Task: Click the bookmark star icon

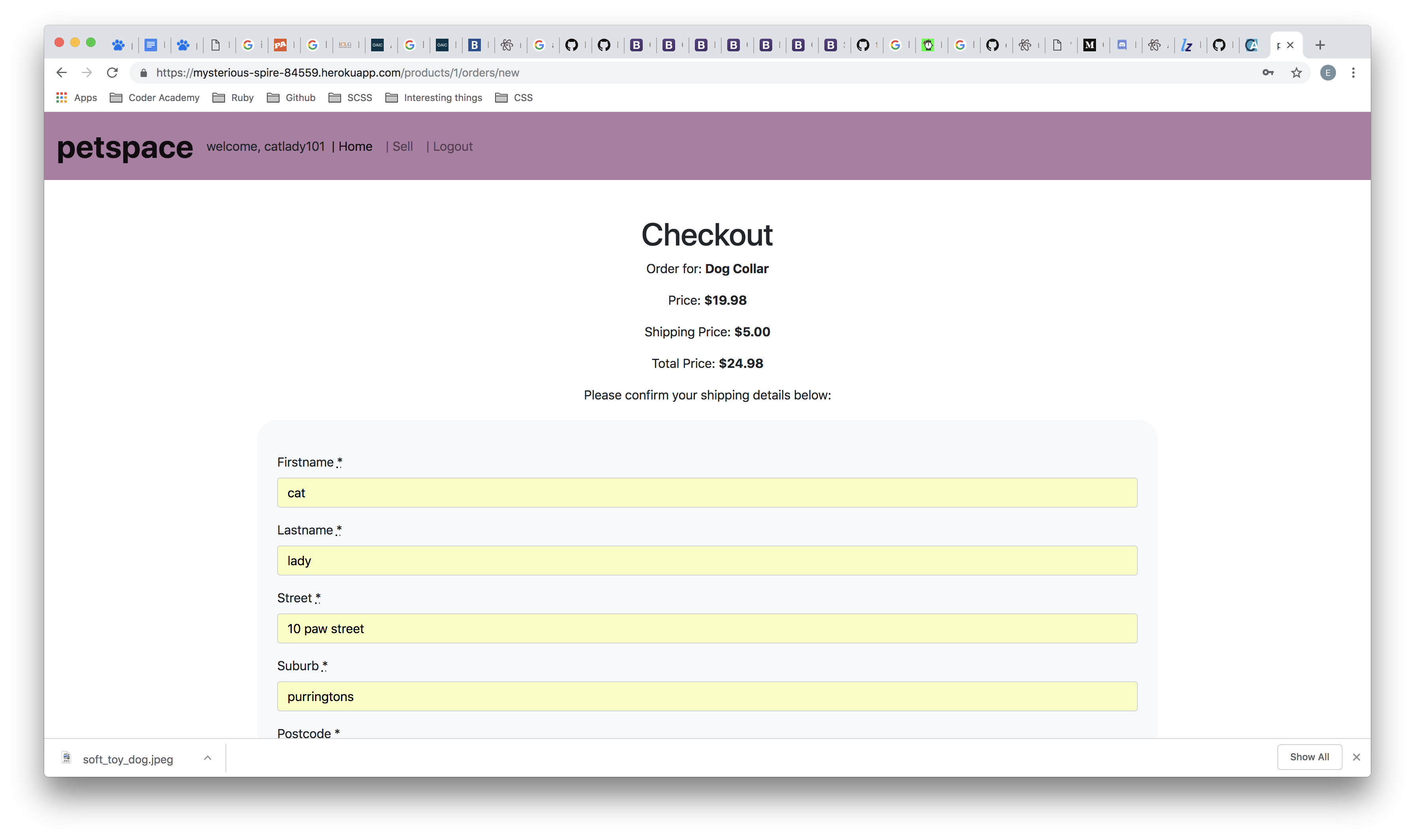Action: [x=1297, y=72]
